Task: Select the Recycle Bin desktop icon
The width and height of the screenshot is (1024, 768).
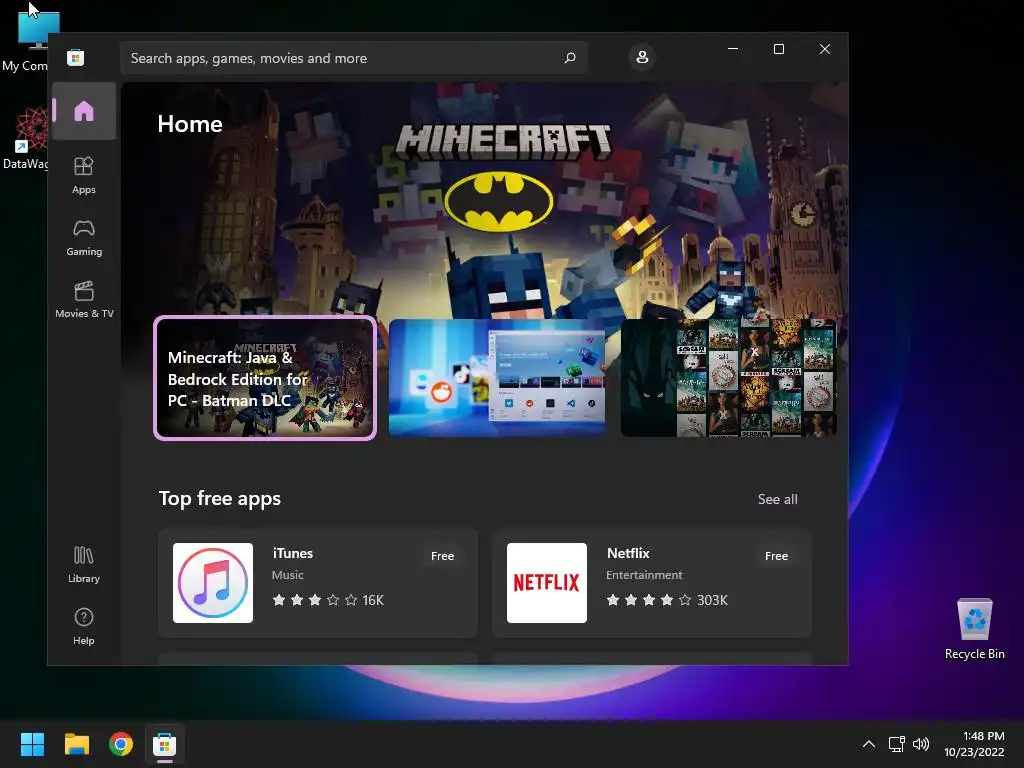Action: 974,628
